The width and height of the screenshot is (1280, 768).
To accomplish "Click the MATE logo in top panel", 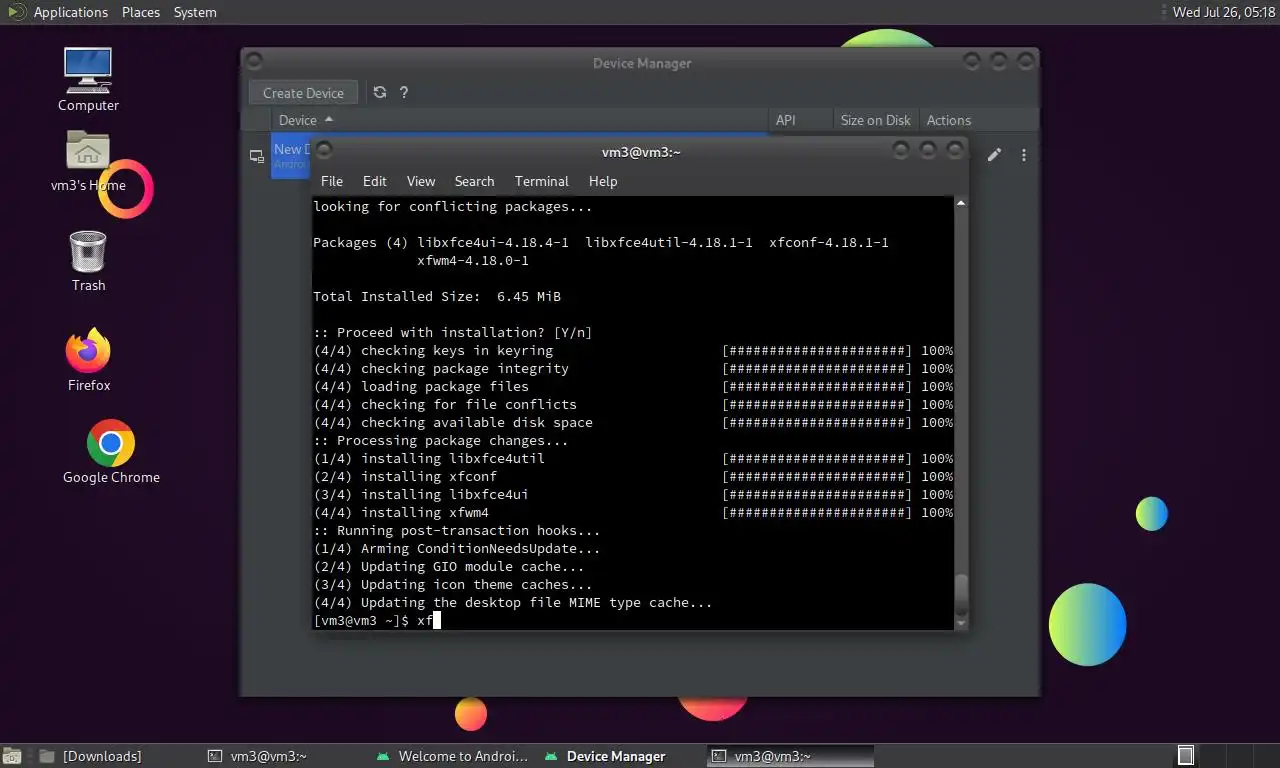I will pos(16,12).
